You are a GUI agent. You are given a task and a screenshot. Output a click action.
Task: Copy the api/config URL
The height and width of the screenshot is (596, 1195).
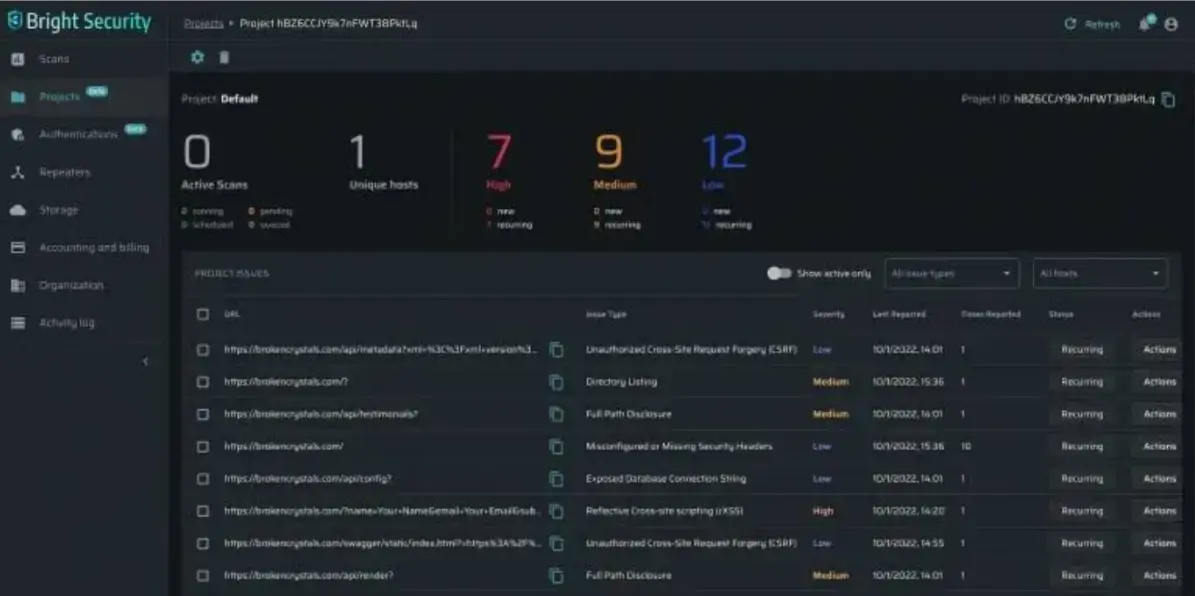pos(556,479)
